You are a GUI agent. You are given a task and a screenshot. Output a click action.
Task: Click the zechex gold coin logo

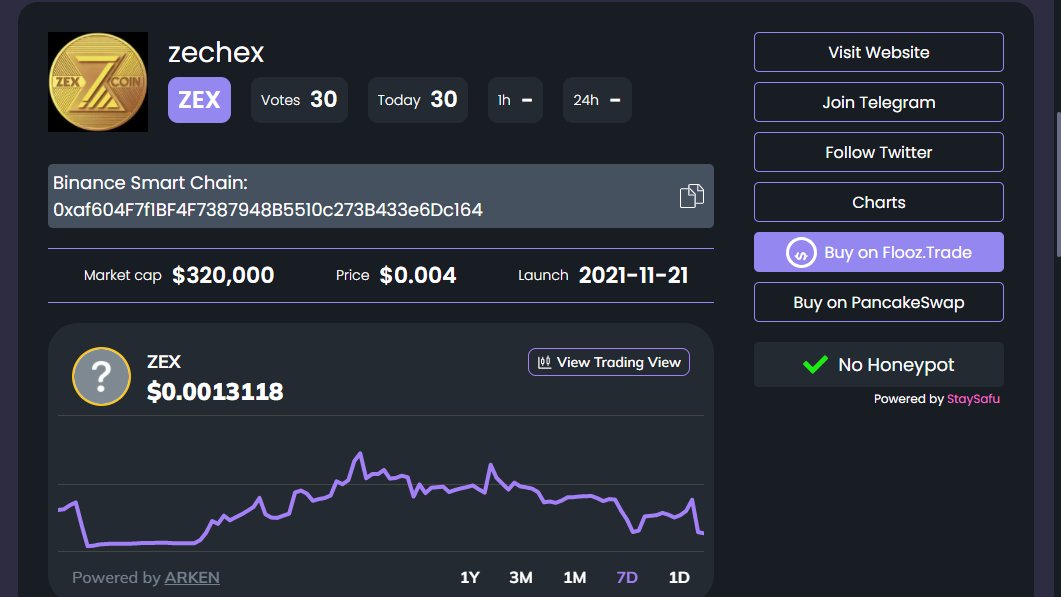98,82
